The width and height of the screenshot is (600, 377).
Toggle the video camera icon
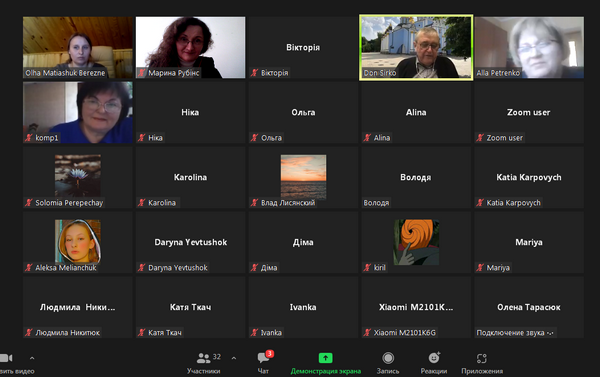(6, 358)
